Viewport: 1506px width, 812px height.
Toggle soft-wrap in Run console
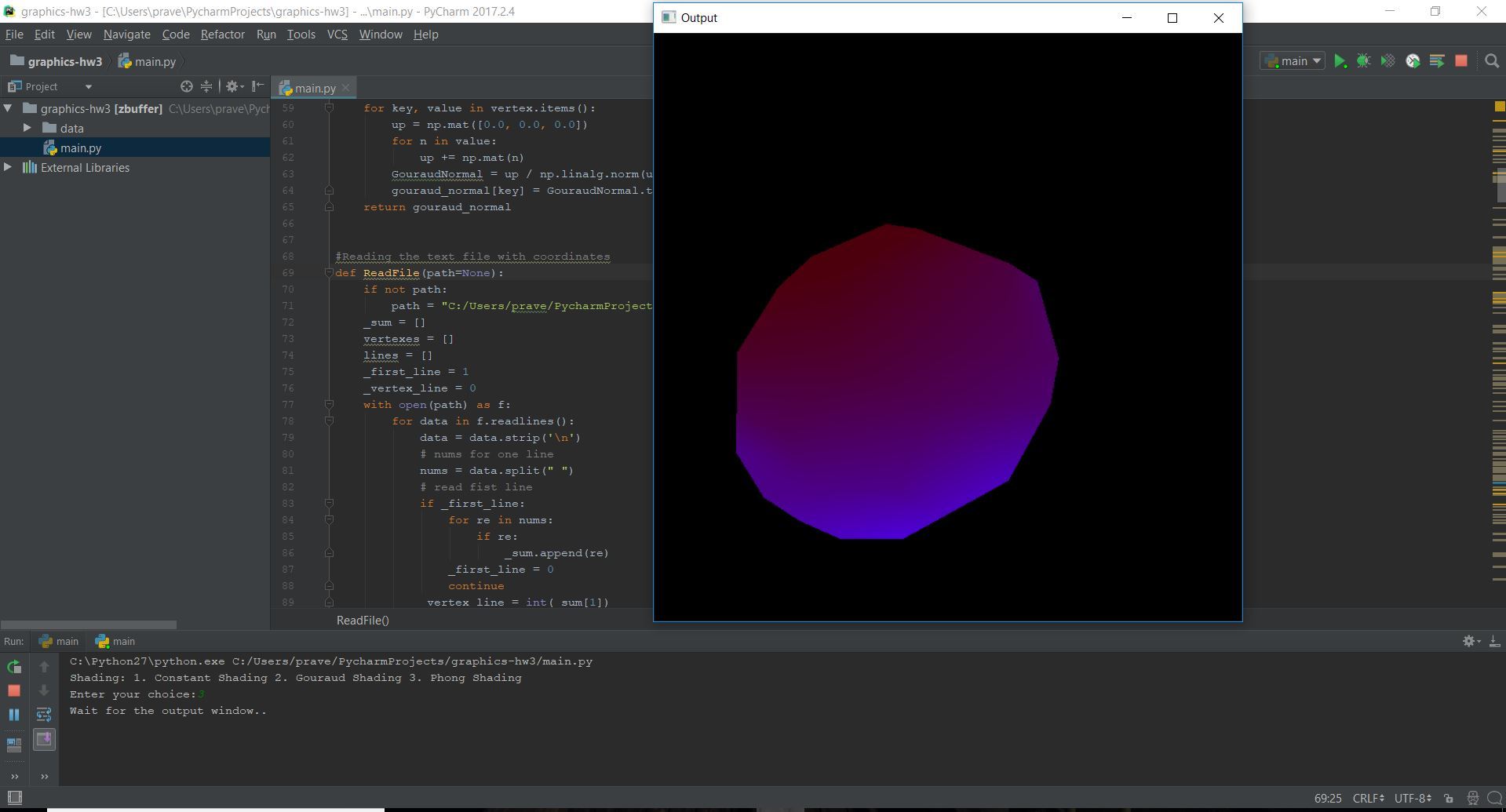(x=44, y=715)
